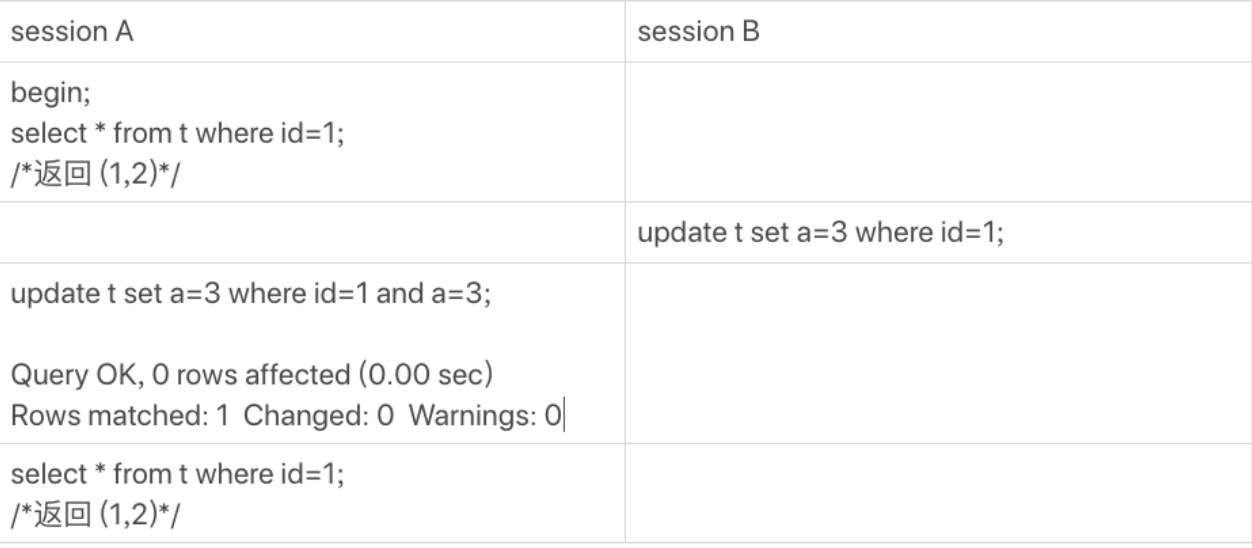Click the first "select * from t" line
This screenshot has height=548, width=1252.
(x=177, y=133)
